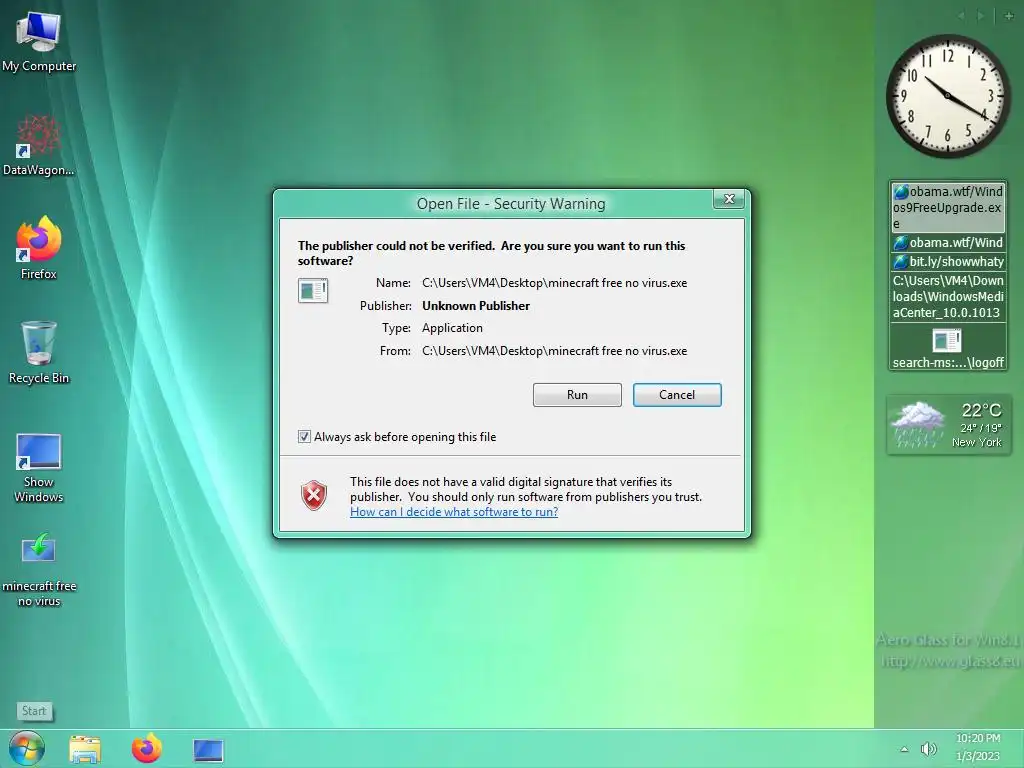Launch Firefox from the taskbar

point(146,748)
